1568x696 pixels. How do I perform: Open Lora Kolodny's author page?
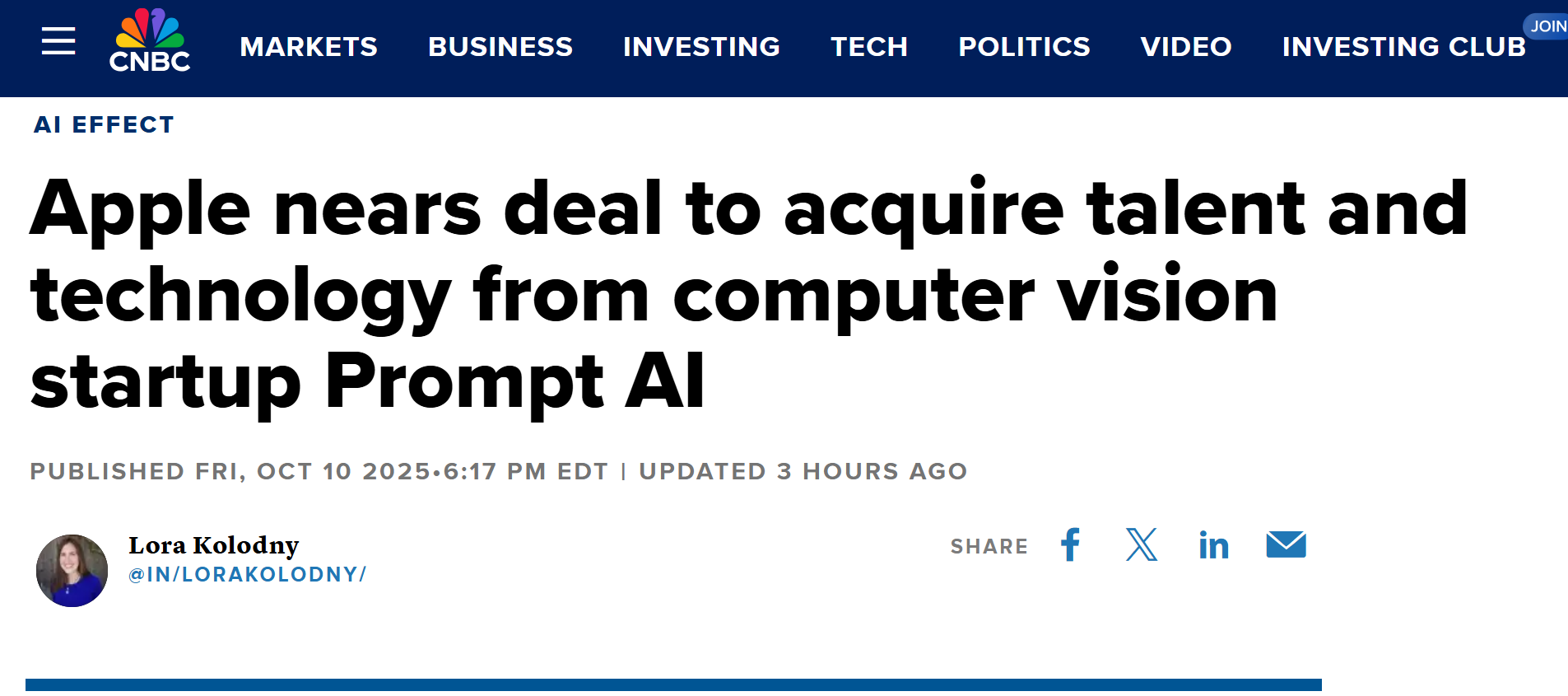pos(213,545)
